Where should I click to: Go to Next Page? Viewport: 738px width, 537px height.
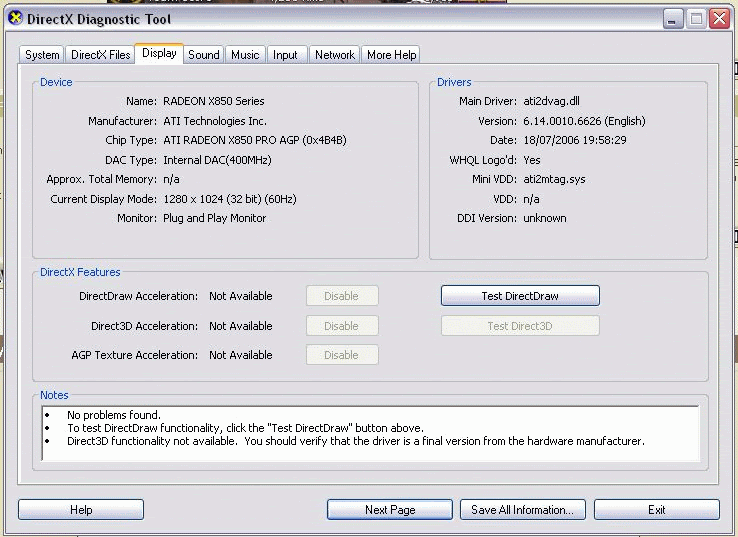pos(390,510)
